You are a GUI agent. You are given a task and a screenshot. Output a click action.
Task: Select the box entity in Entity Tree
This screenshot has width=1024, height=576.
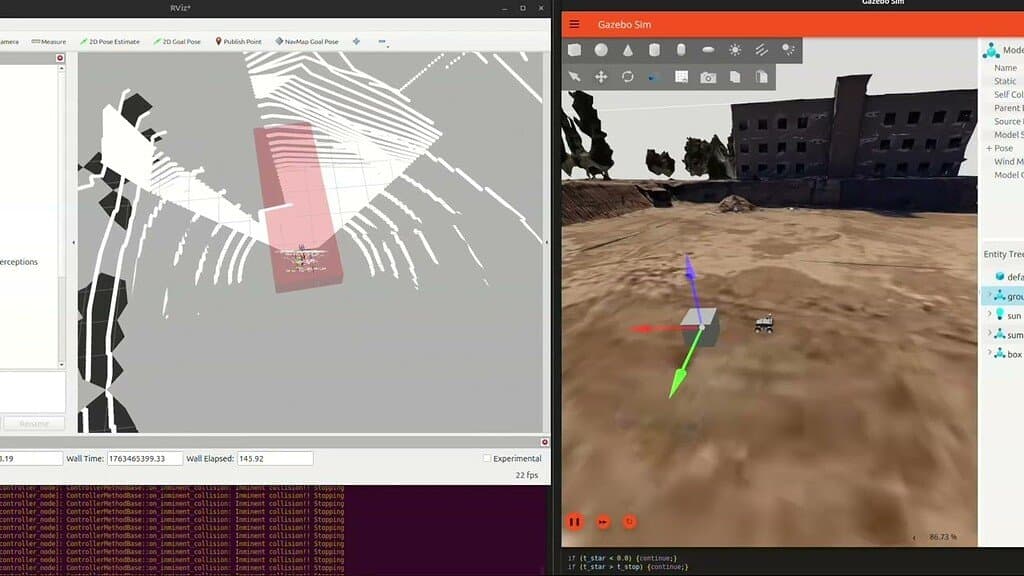[1008, 354]
